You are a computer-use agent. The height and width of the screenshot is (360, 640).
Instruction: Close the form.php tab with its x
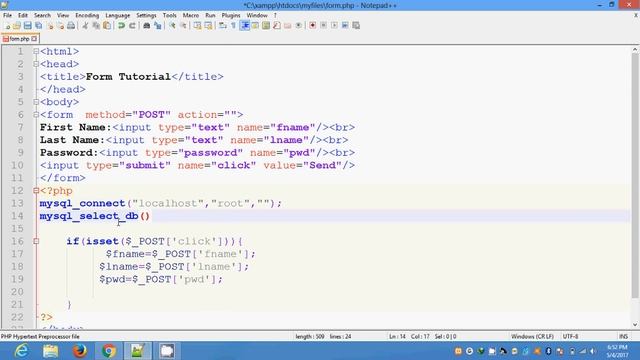(x=34, y=39)
